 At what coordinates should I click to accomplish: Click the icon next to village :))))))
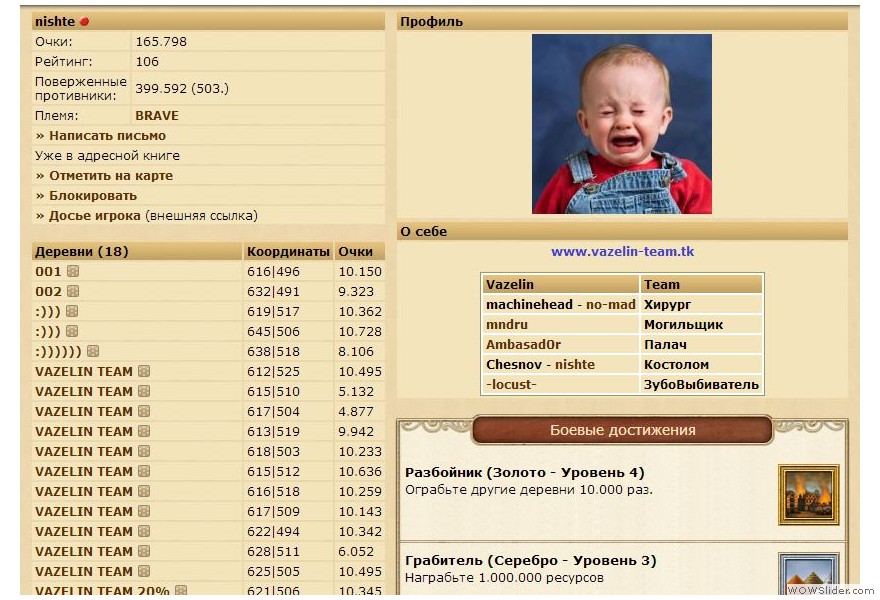[x=93, y=352]
